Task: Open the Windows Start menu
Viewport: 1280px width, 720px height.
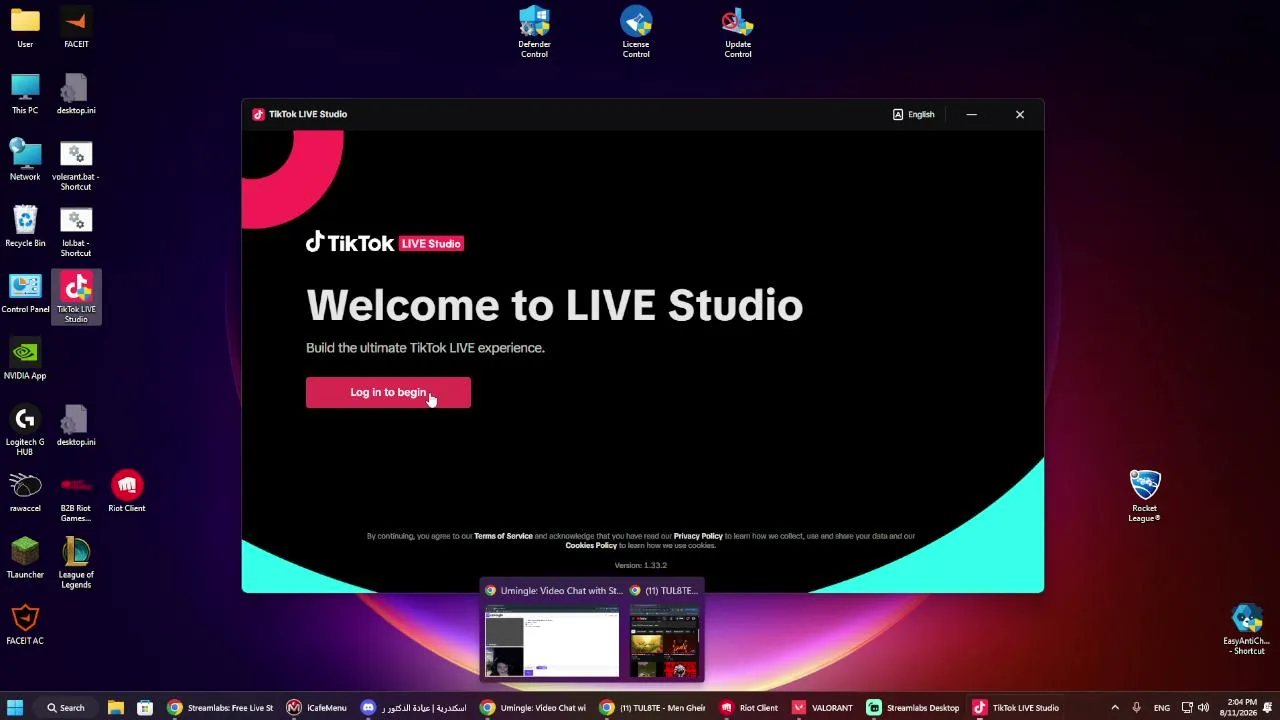Action: [15, 708]
